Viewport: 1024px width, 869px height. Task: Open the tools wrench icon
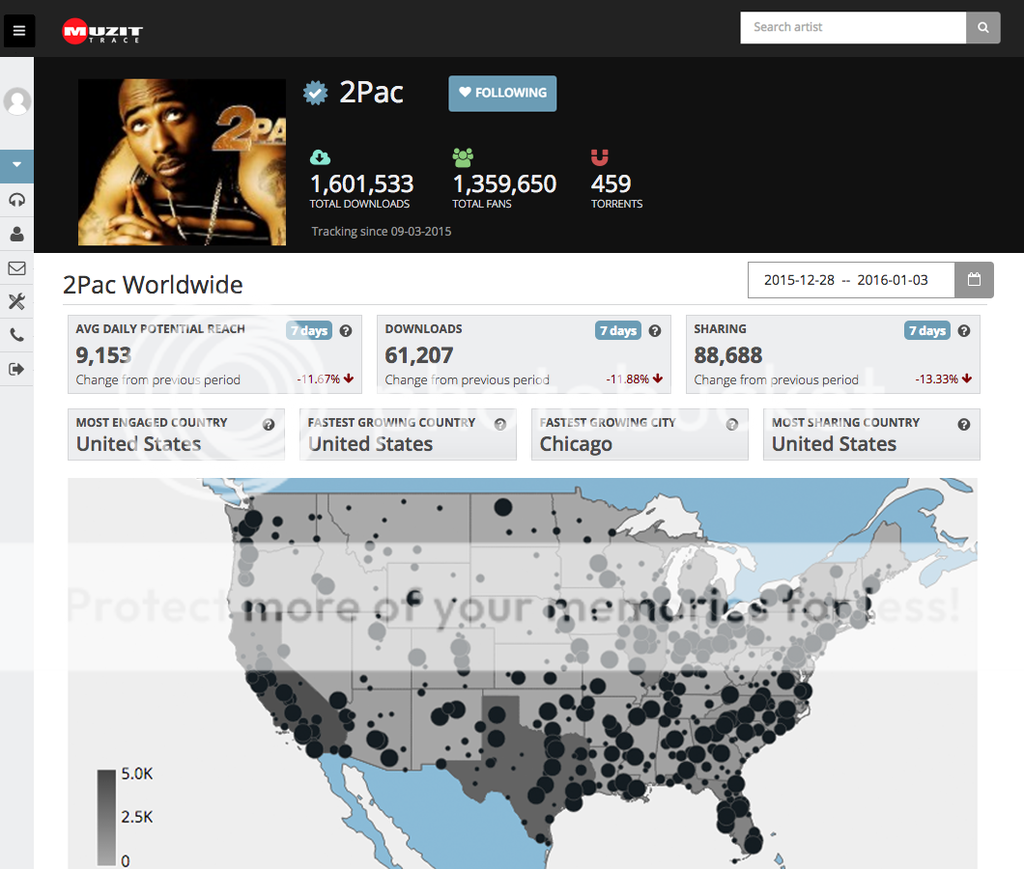click(17, 302)
